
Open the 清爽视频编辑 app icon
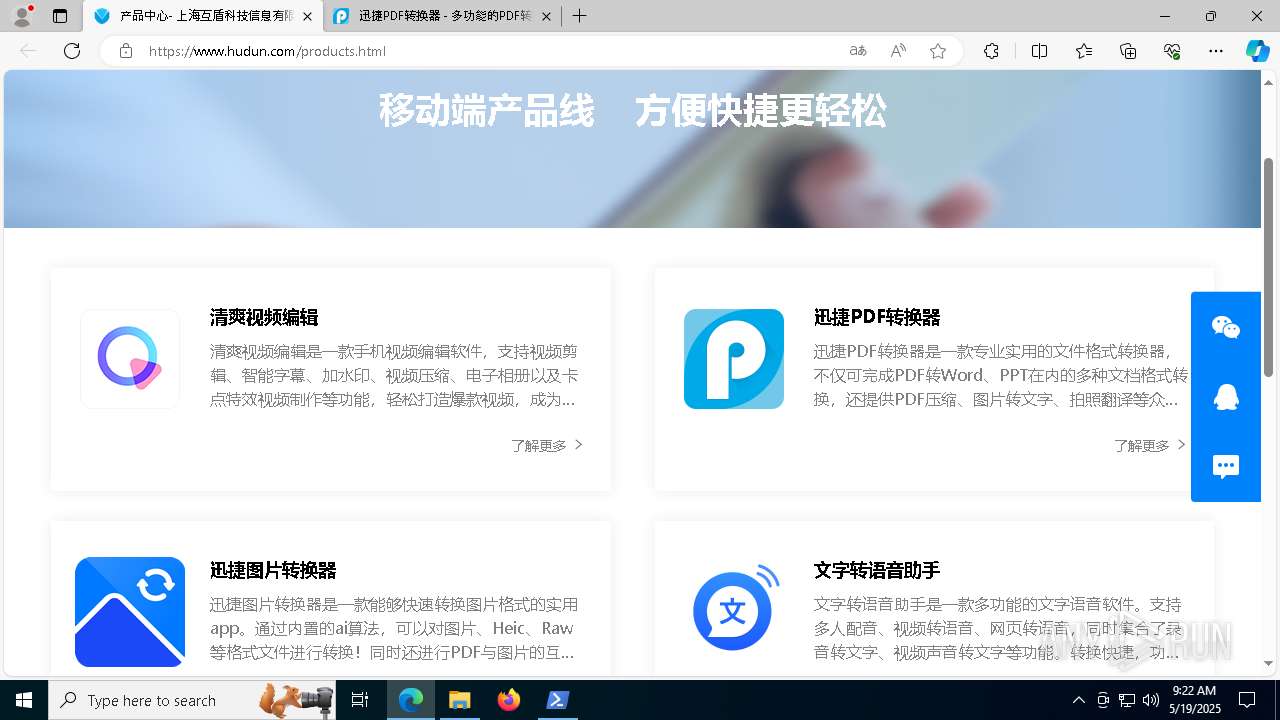(130, 359)
